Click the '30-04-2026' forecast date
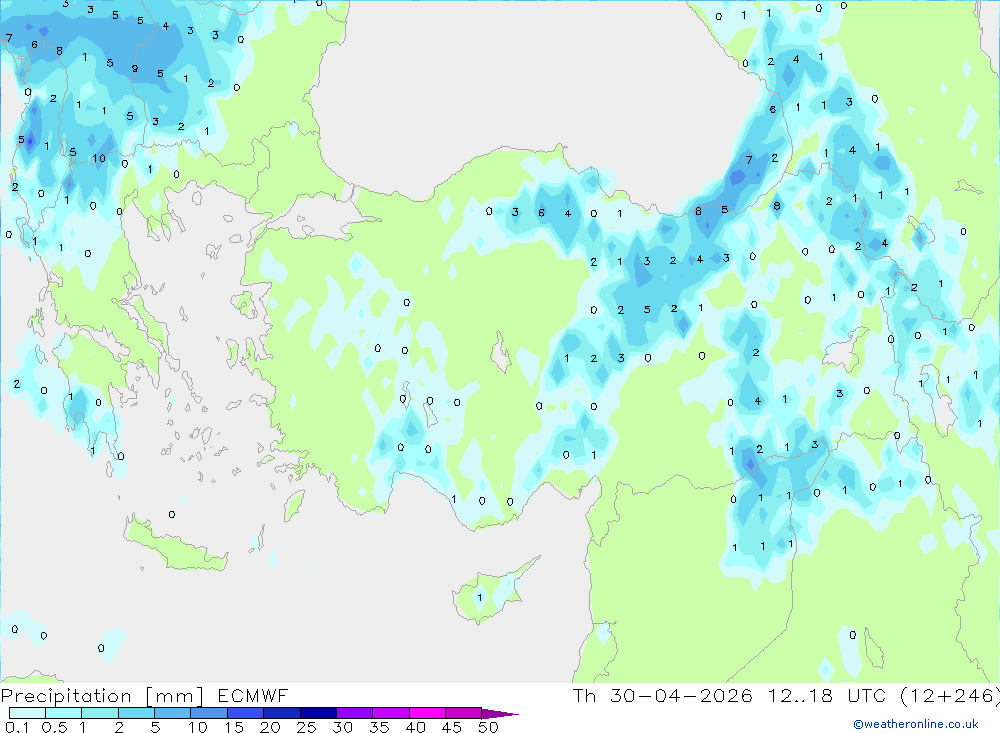 pyautogui.click(x=681, y=695)
